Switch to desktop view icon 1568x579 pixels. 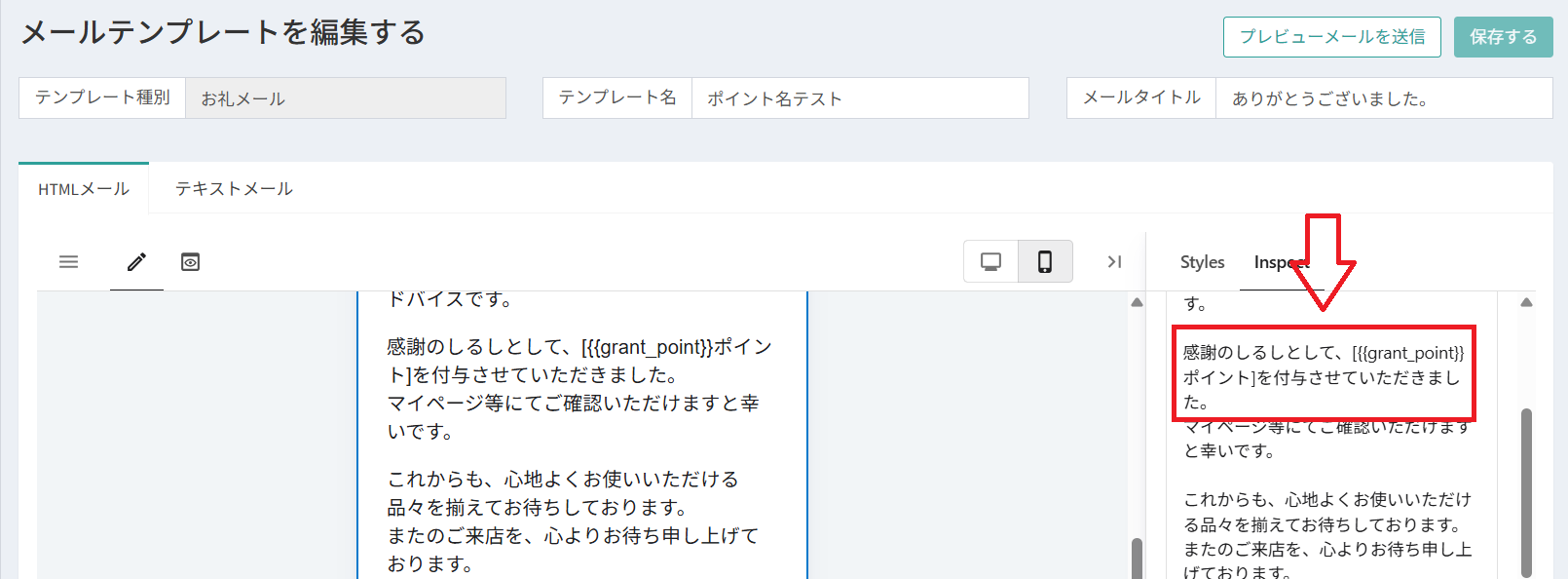[x=990, y=261]
